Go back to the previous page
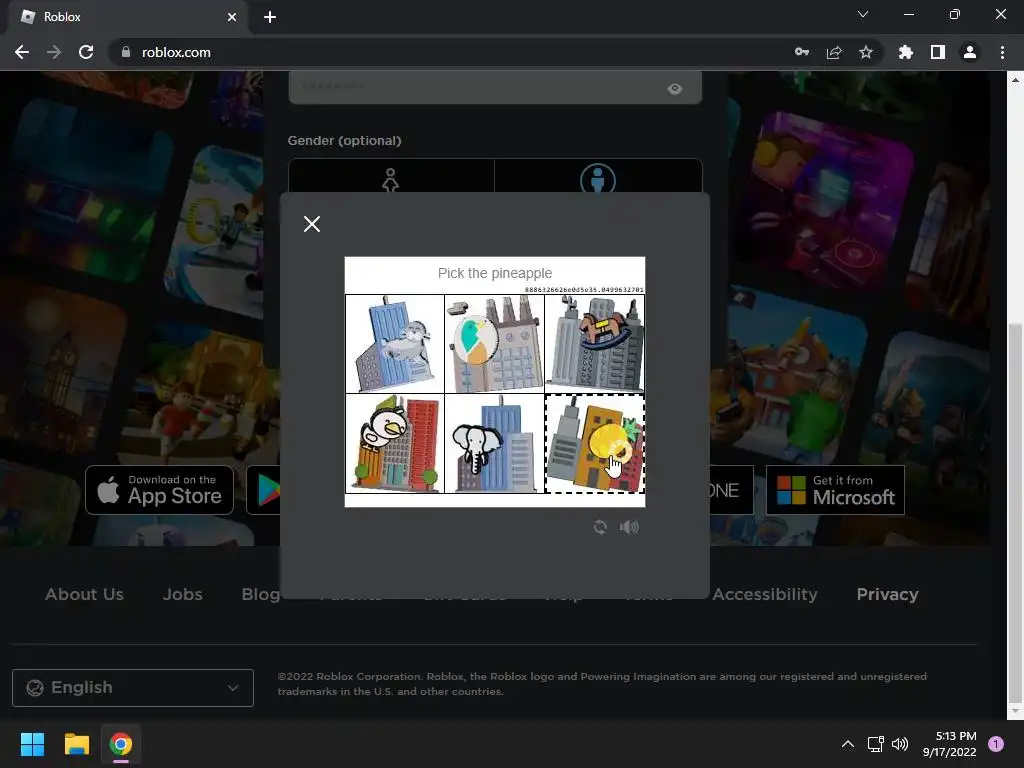The image size is (1024, 768). tap(22, 52)
